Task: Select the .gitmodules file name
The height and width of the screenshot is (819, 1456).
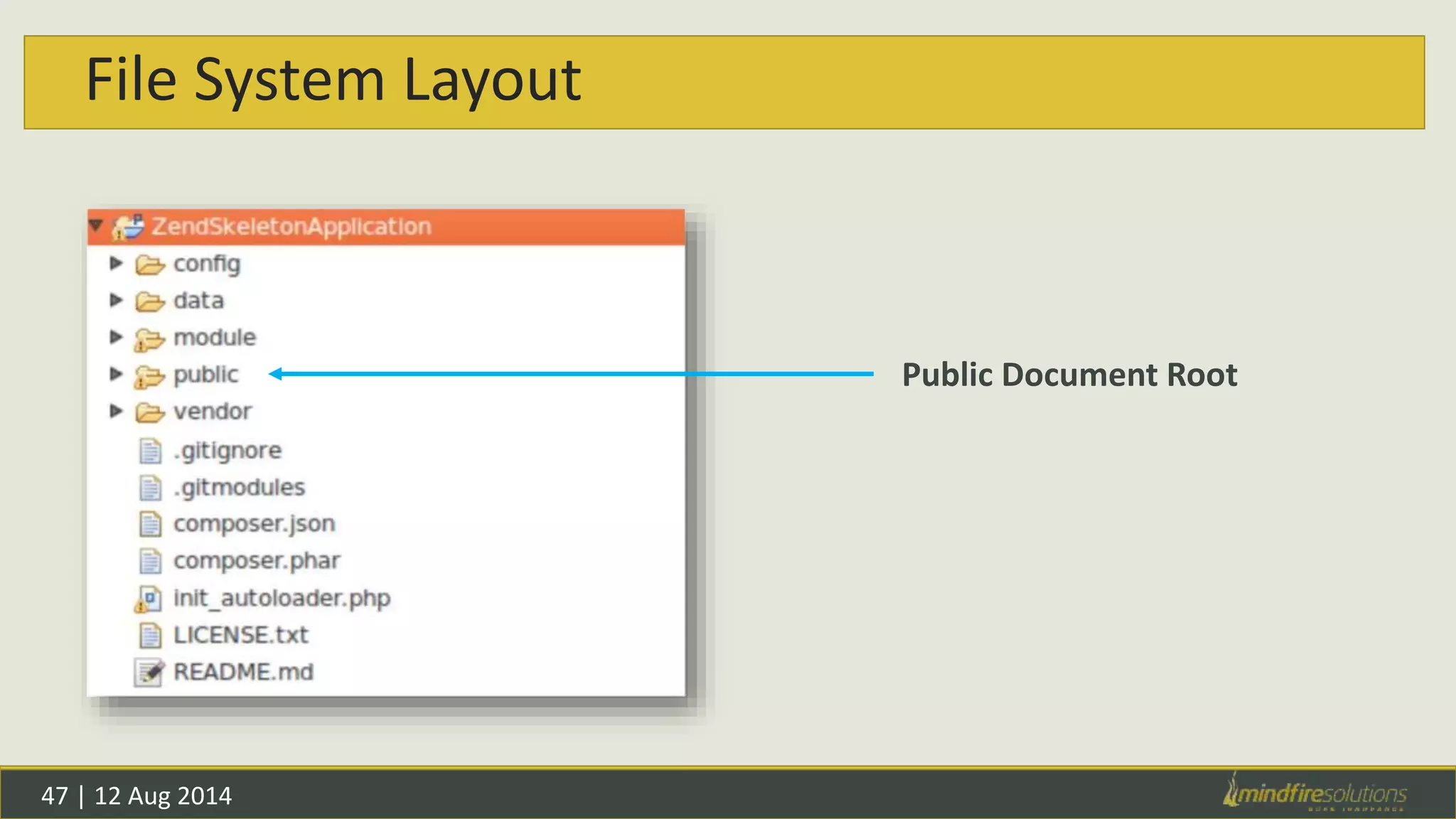Action: [x=239, y=488]
